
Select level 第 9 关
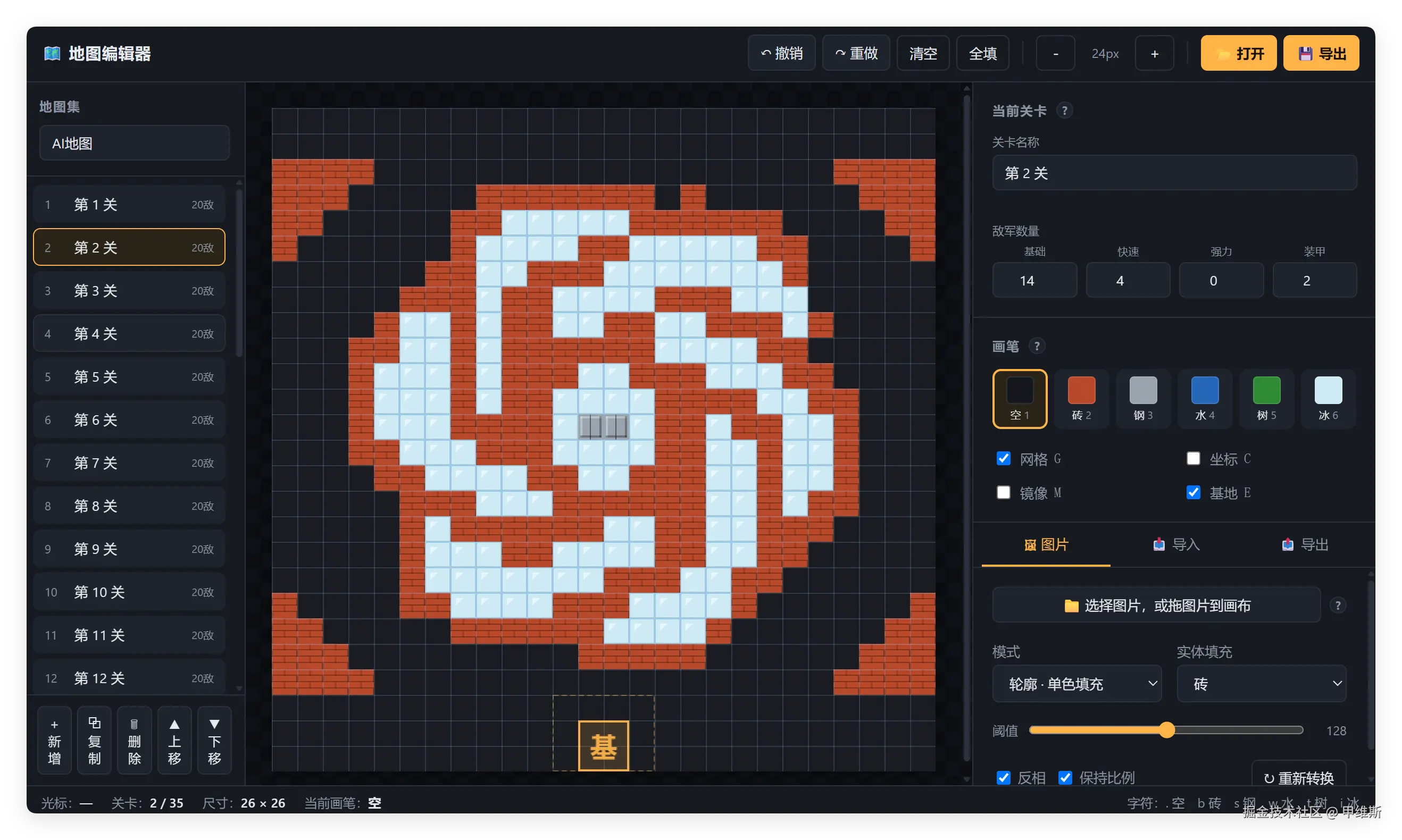point(129,549)
